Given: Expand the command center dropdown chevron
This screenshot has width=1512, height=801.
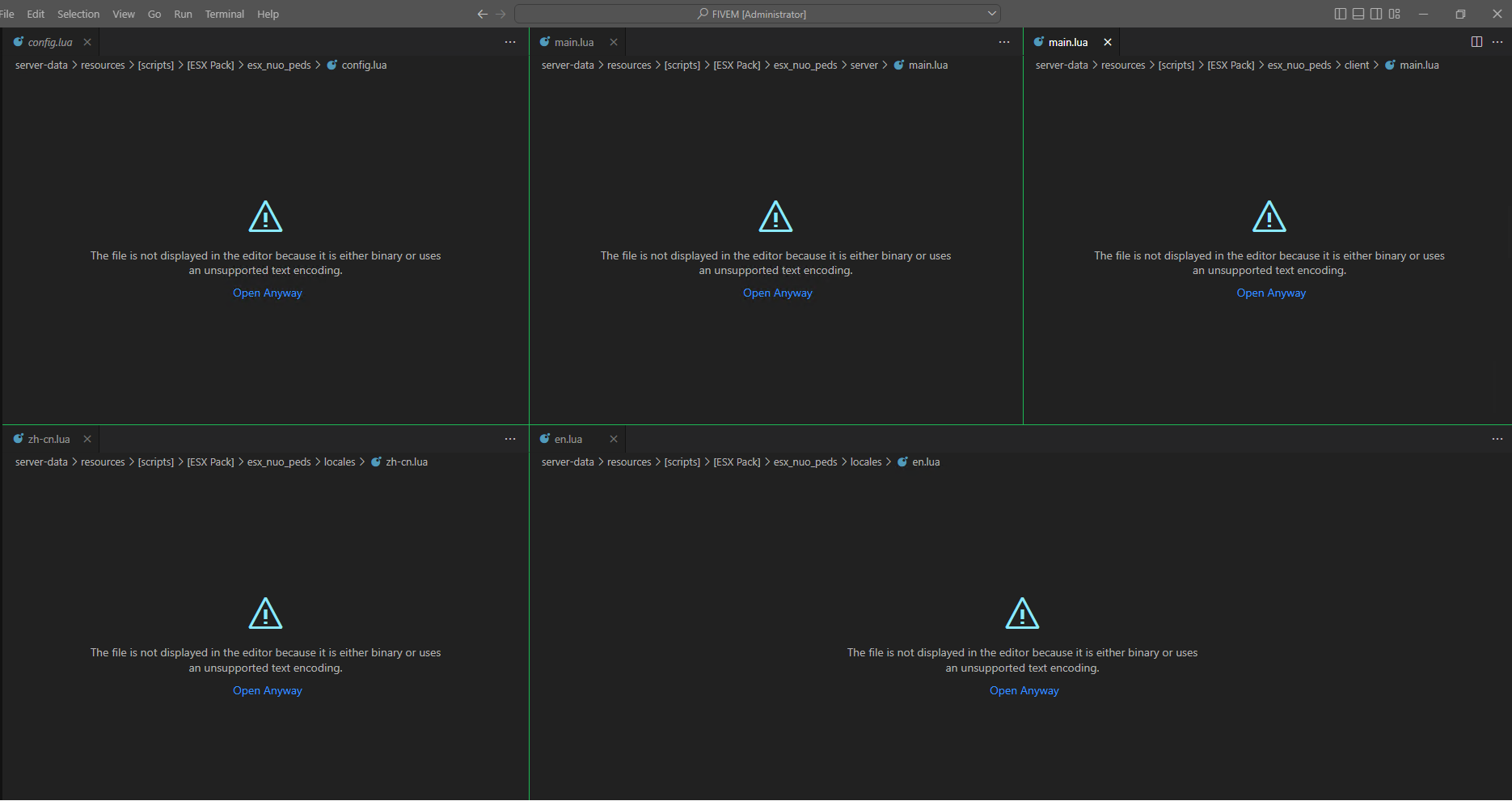Looking at the screenshot, I should coord(992,14).
